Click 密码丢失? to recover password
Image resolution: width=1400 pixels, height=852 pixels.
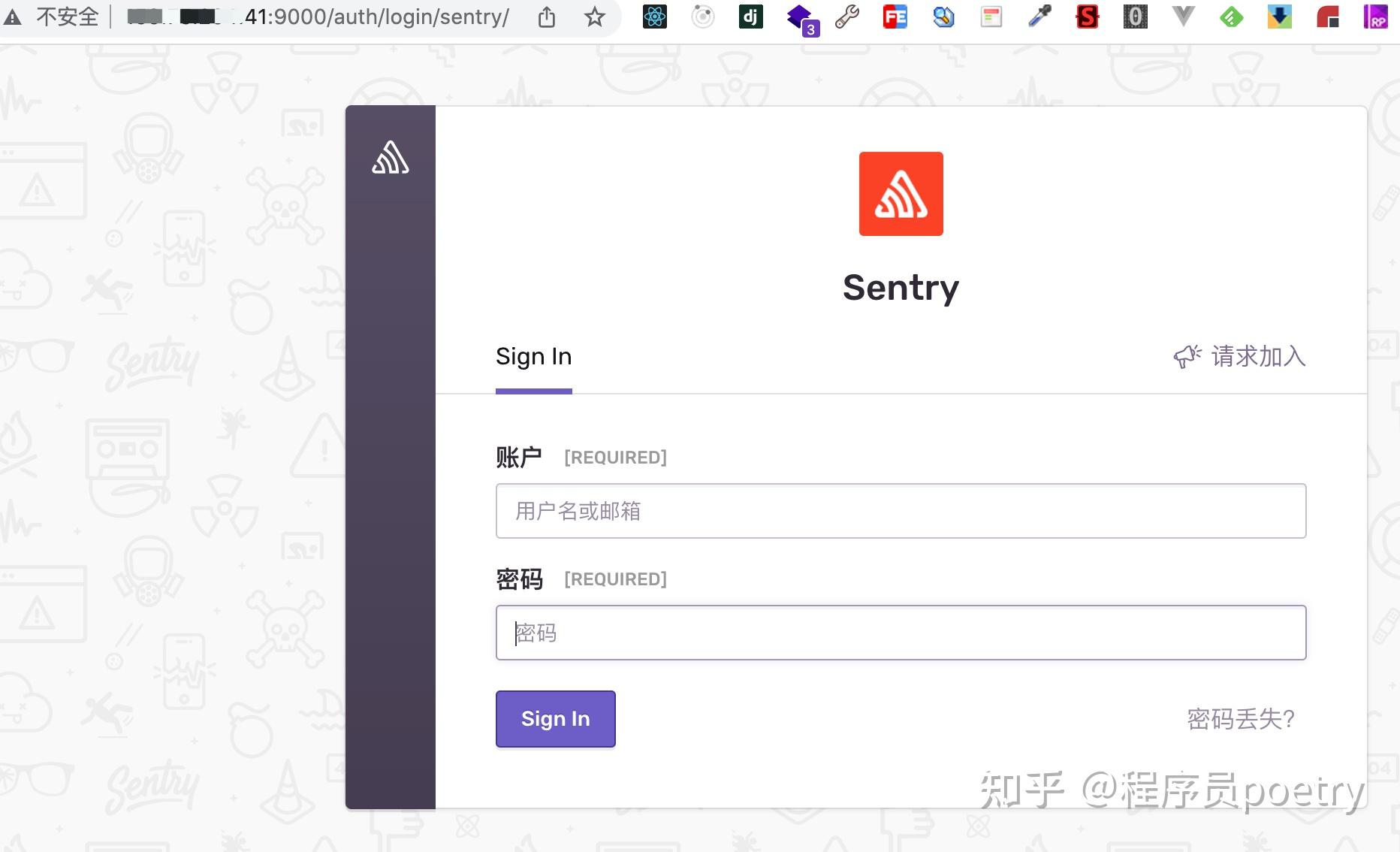pyautogui.click(x=1240, y=719)
